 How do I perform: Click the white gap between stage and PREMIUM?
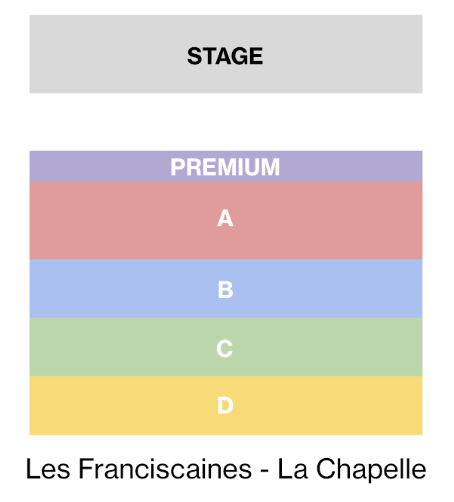pos(226,122)
